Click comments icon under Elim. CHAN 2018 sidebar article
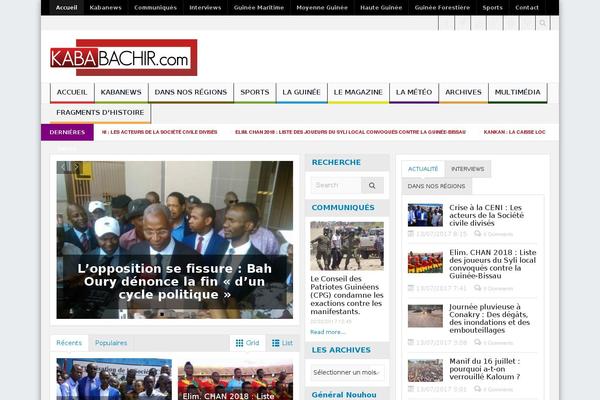 click(478, 288)
